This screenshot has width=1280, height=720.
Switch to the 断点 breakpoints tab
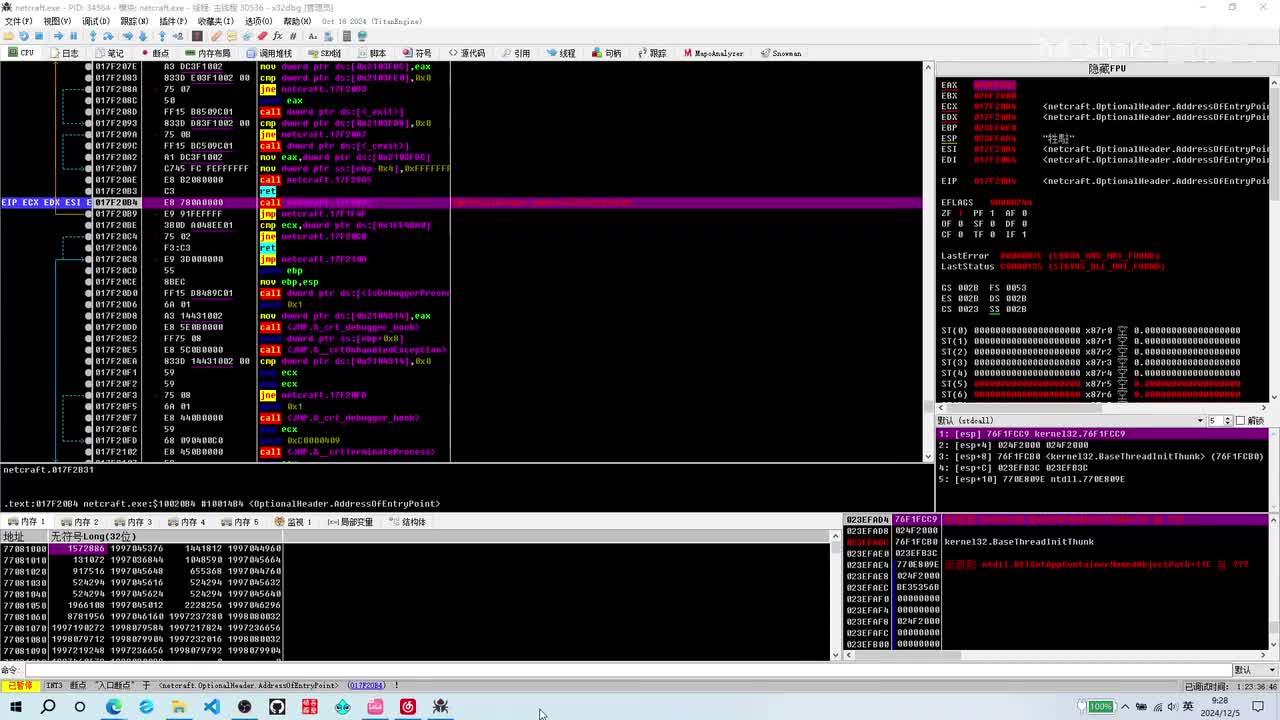(x=155, y=53)
